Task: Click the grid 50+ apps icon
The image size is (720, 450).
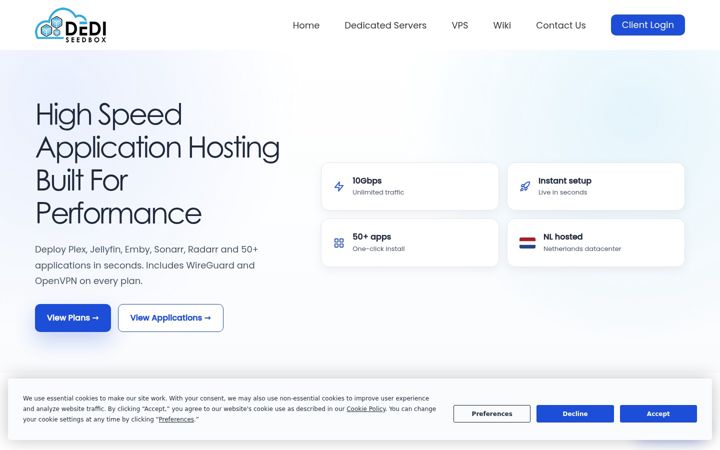Action: click(339, 243)
